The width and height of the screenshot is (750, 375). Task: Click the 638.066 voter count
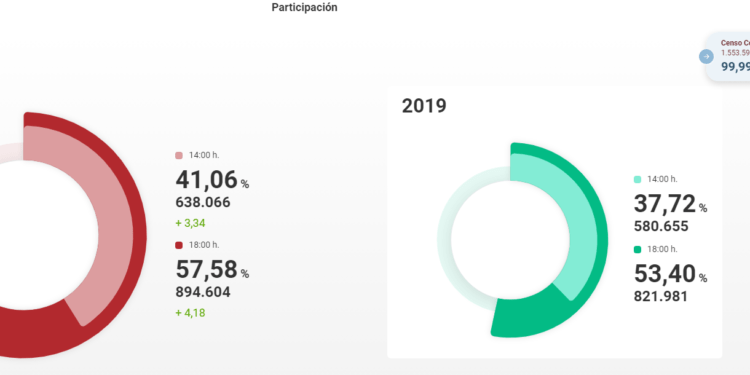coord(203,202)
